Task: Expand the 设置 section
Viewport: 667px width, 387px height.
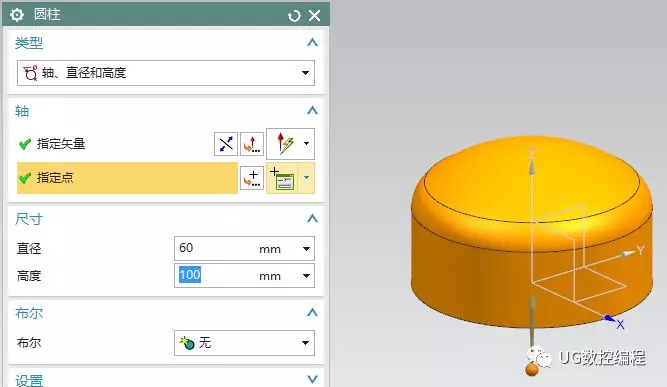Action: click(x=312, y=379)
